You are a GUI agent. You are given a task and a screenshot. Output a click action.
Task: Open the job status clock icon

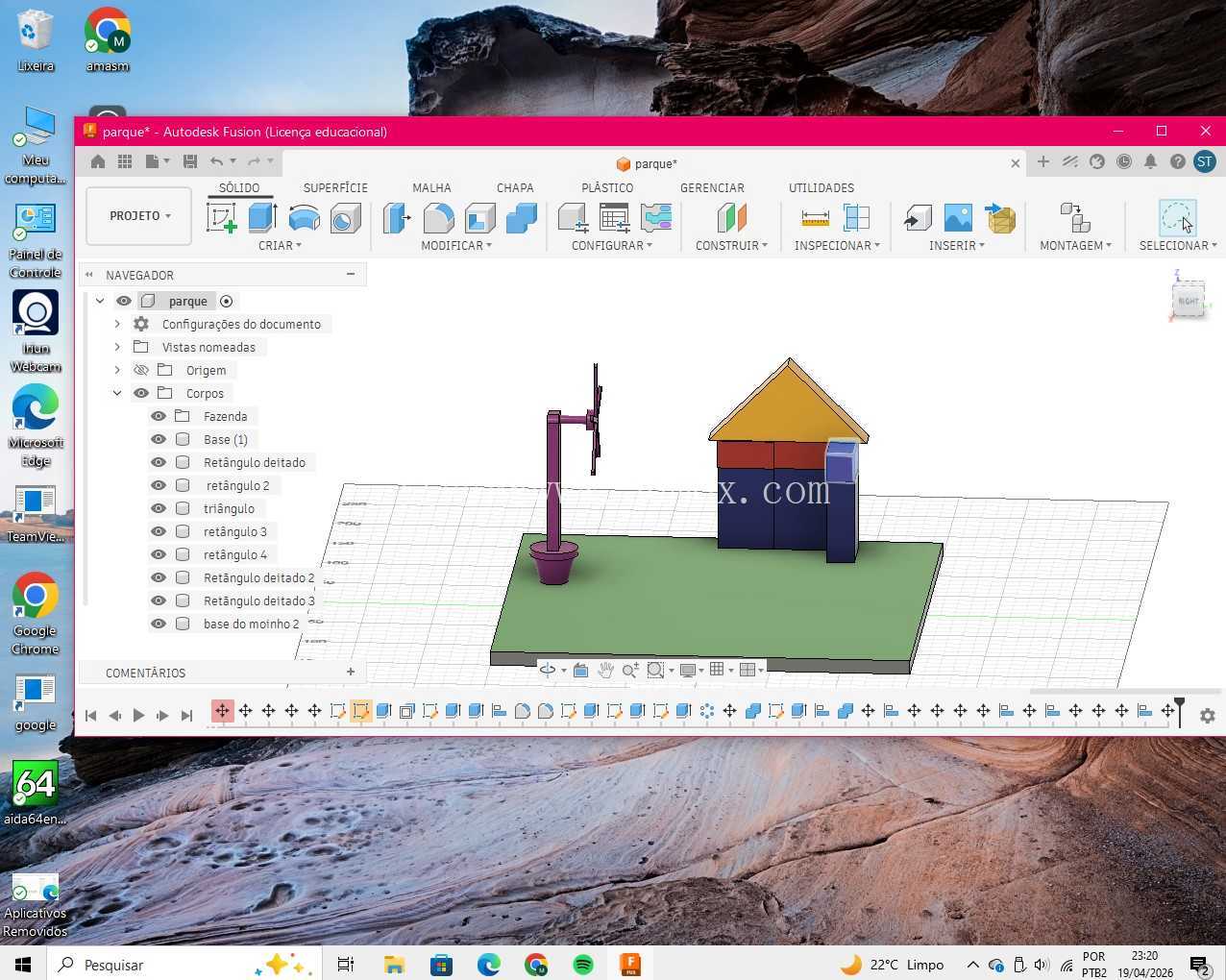(1123, 161)
